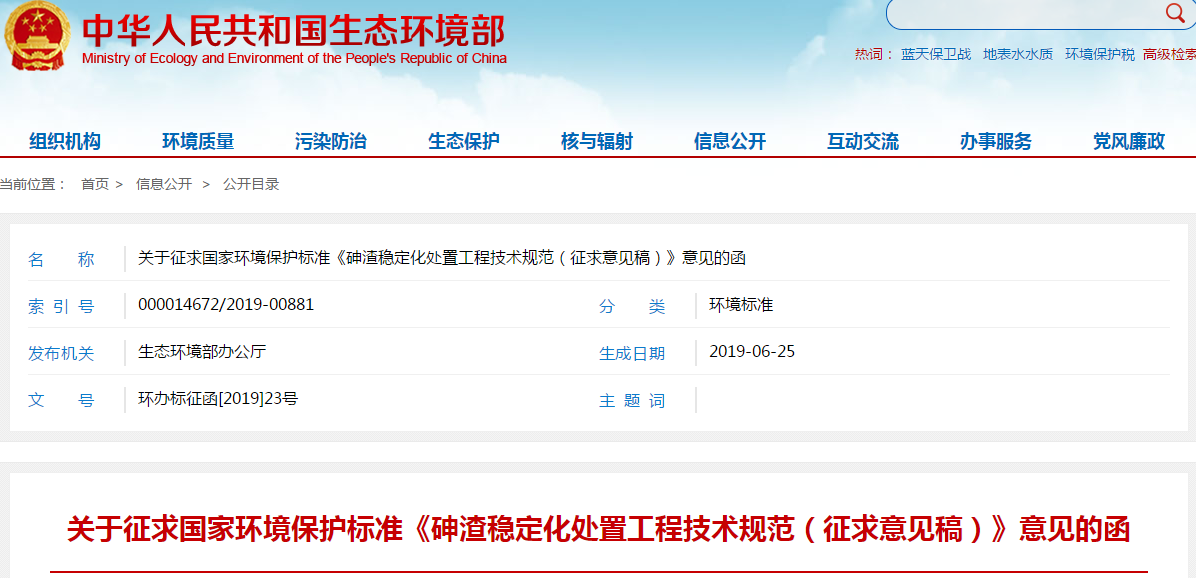Open the 党风廉政 menu
The width and height of the screenshot is (1196, 578).
(x=1129, y=141)
